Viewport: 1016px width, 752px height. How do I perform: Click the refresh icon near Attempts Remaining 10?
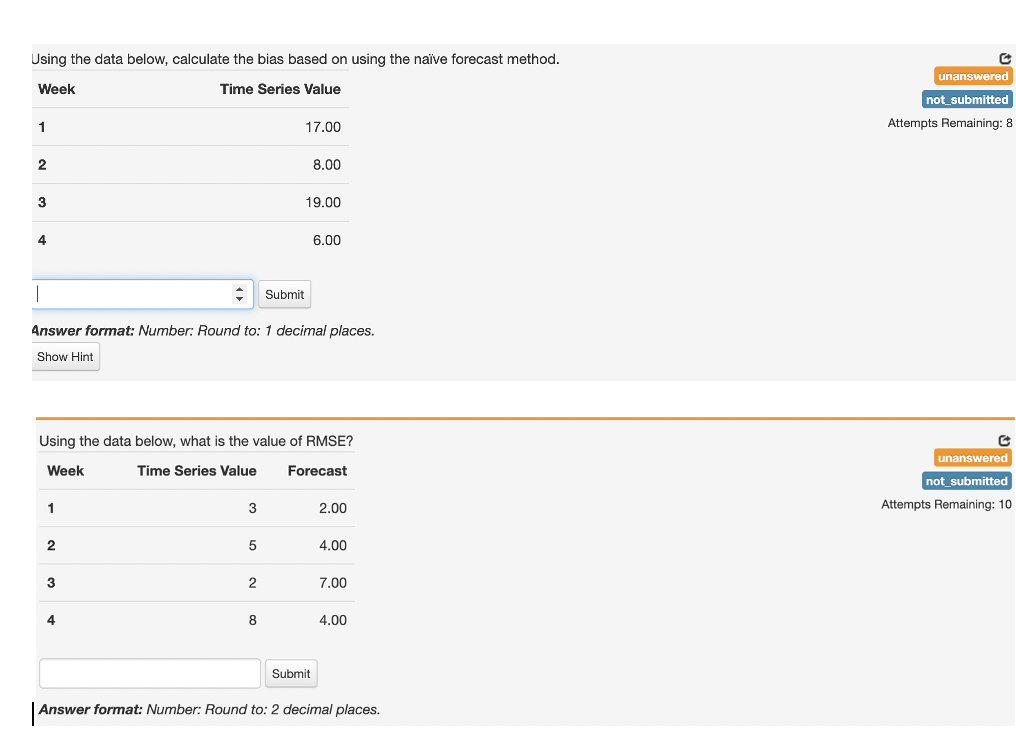1003,440
